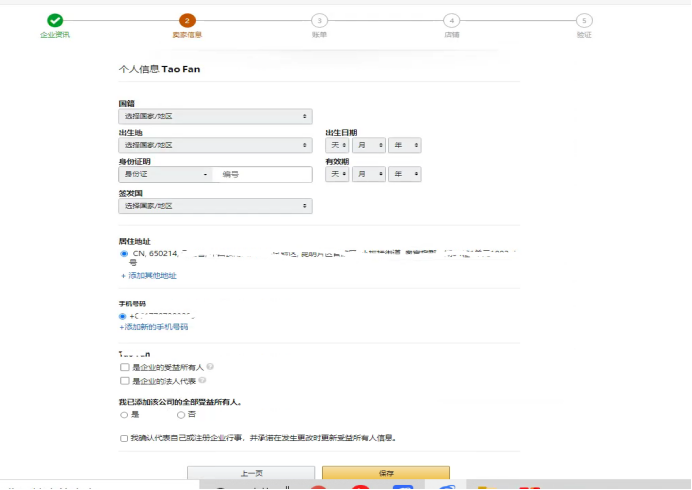Click the 保存 save button
Image resolution: width=692 pixels, height=490 pixels.
click(x=386, y=473)
